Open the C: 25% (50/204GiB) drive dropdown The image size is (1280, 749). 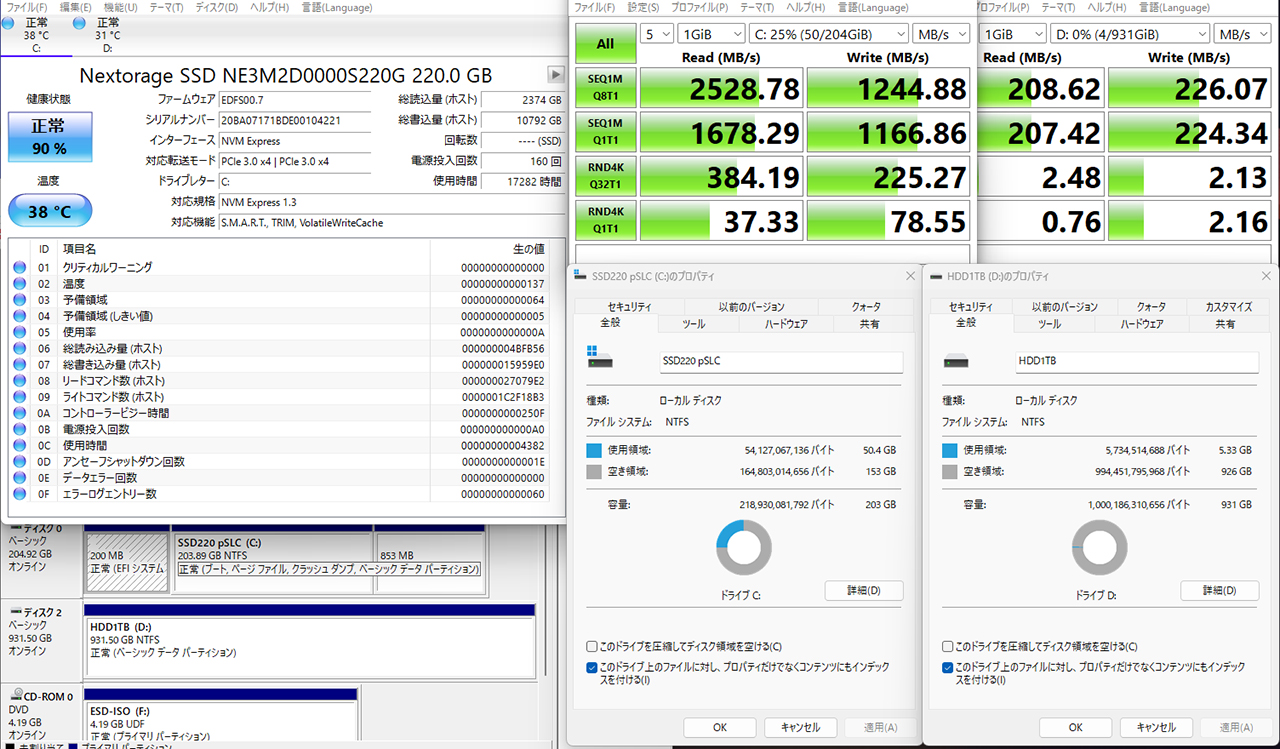(x=829, y=34)
